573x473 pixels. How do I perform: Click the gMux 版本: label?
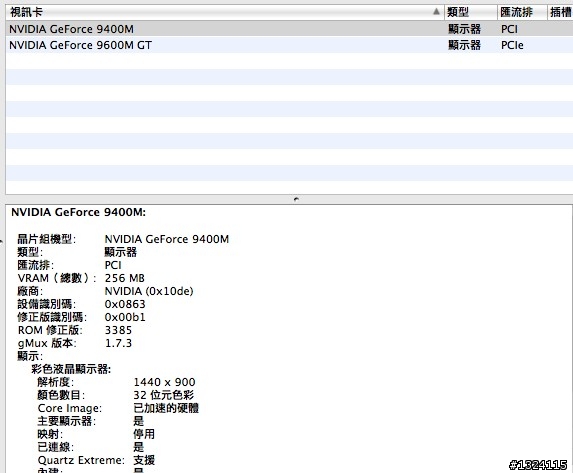tap(47, 343)
